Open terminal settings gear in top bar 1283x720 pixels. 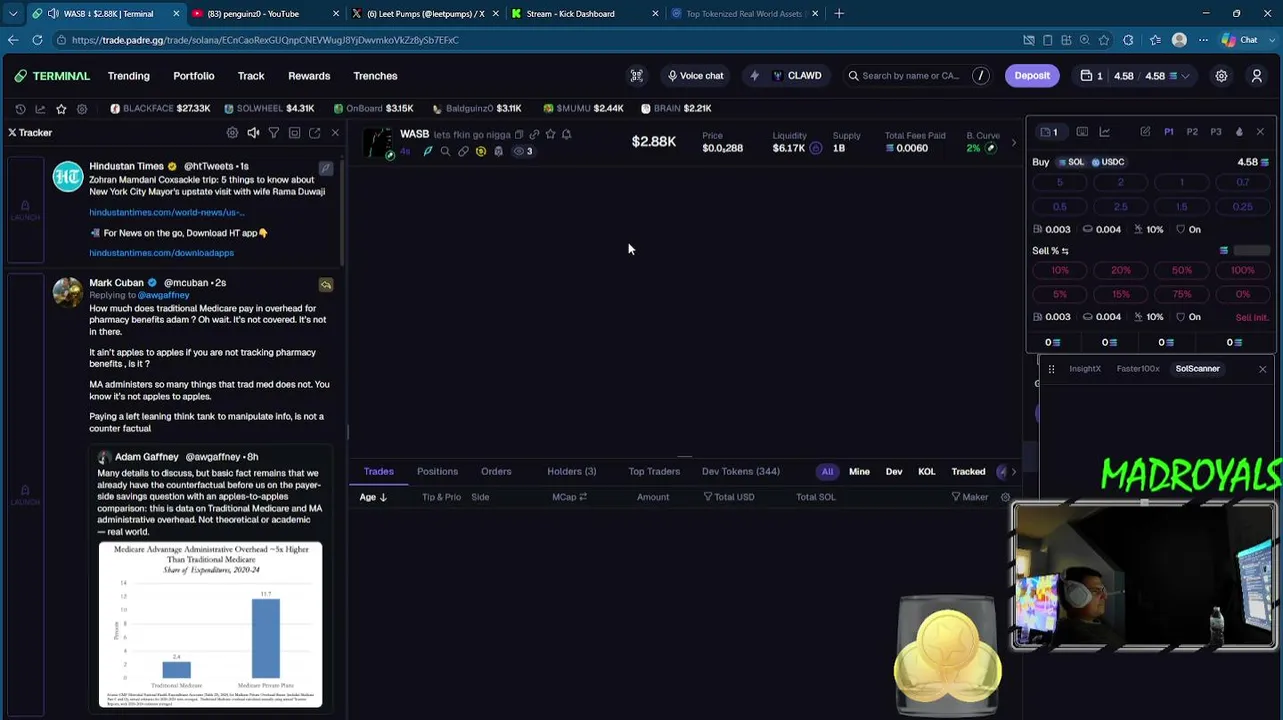(1221, 76)
